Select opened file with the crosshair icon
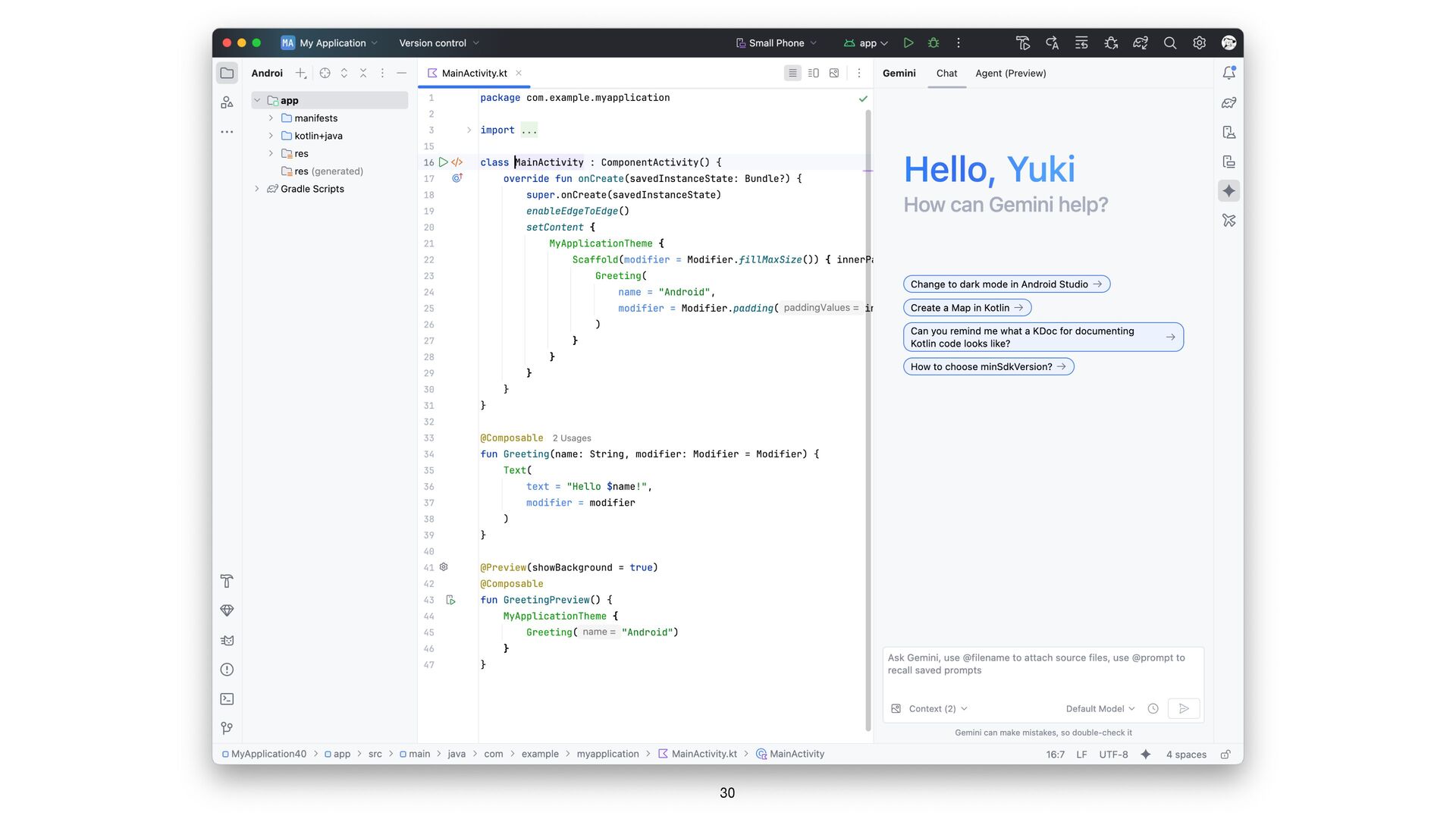 pyautogui.click(x=325, y=74)
